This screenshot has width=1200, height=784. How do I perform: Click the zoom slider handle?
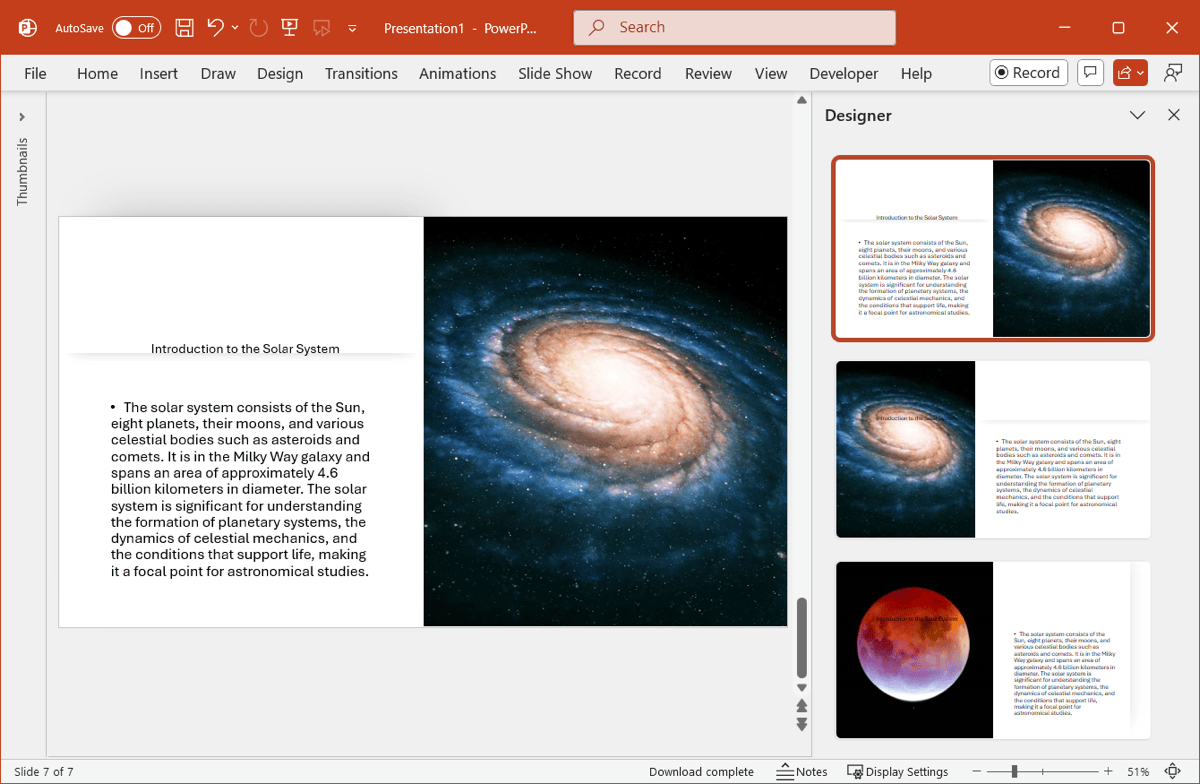click(x=1014, y=772)
